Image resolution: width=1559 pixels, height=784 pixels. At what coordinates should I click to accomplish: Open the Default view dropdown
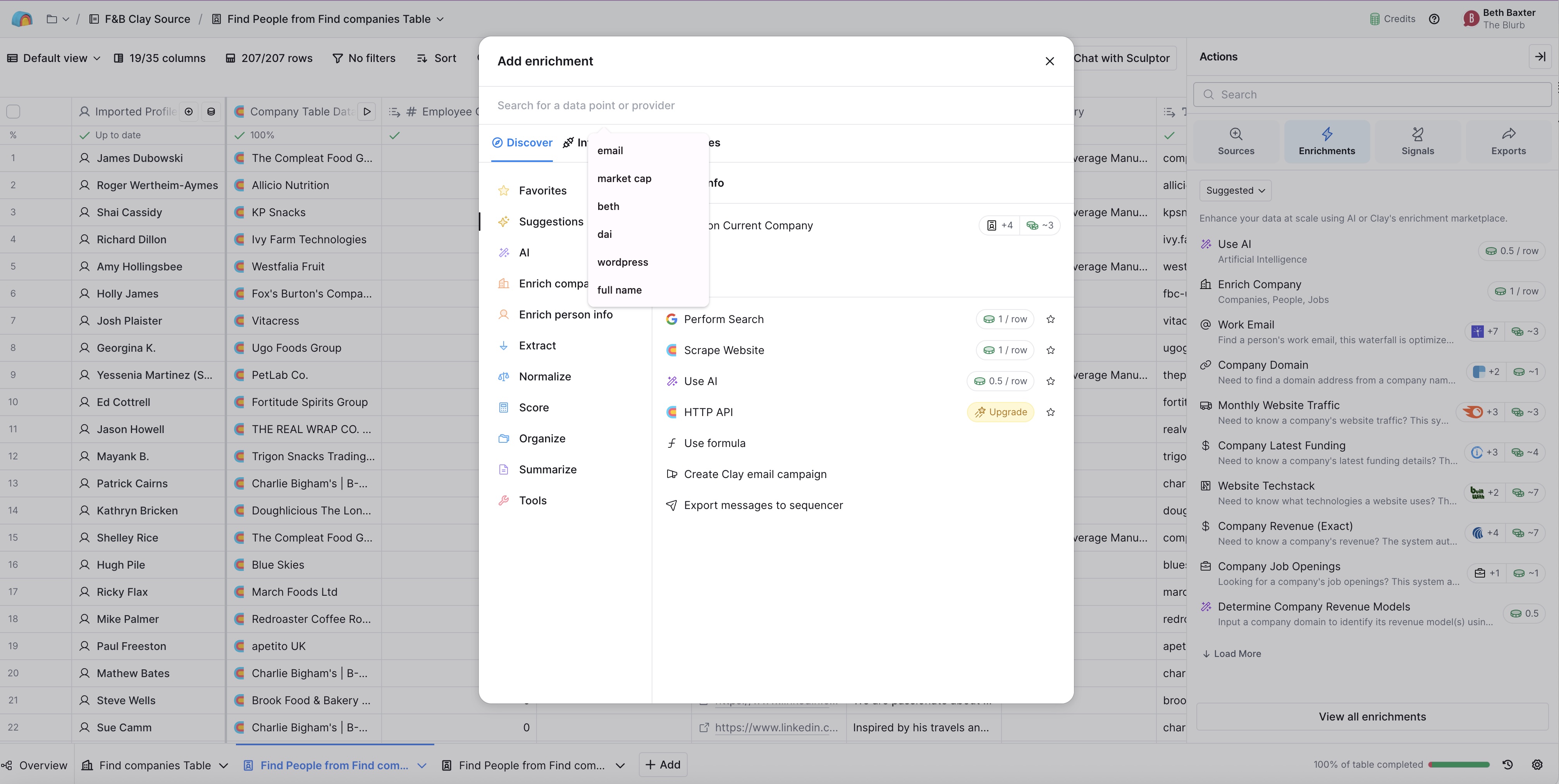tap(54, 58)
